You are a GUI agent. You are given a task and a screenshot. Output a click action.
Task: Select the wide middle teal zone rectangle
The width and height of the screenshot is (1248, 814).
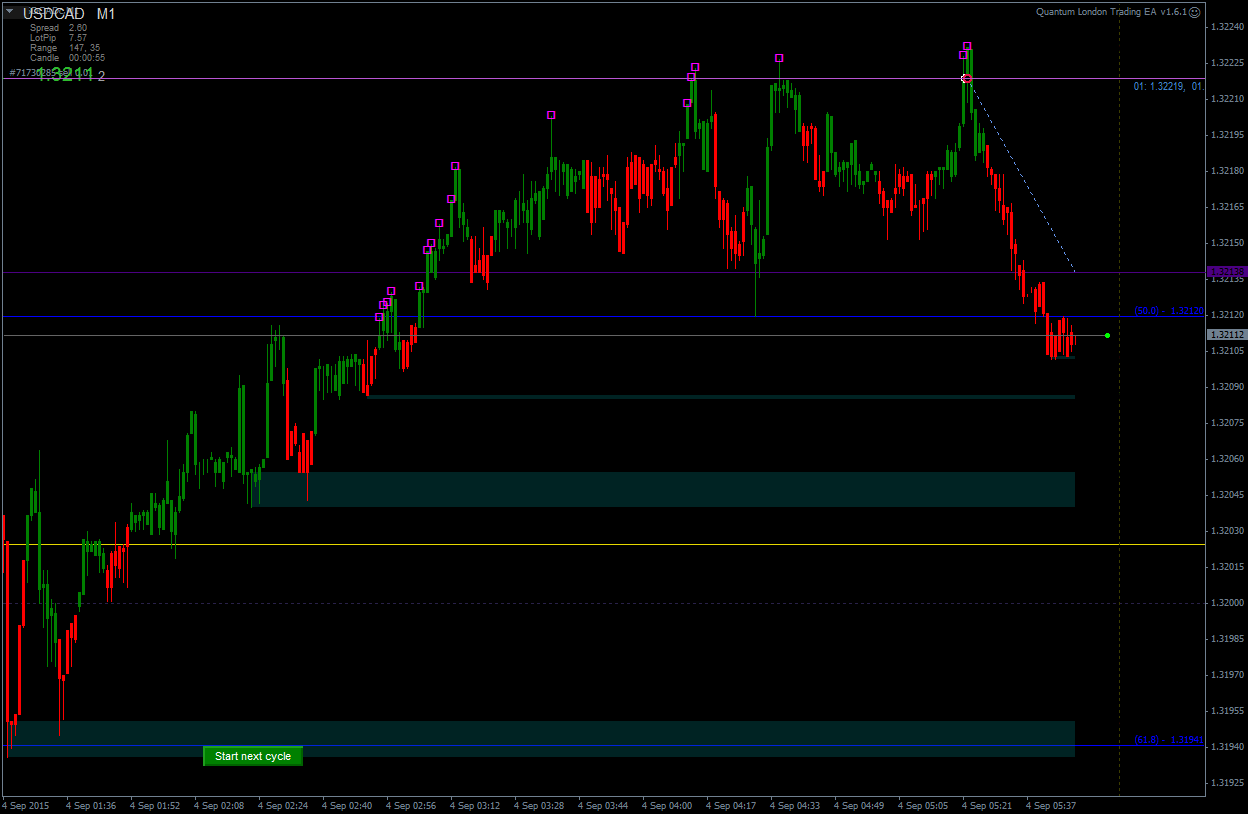(663, 489)
